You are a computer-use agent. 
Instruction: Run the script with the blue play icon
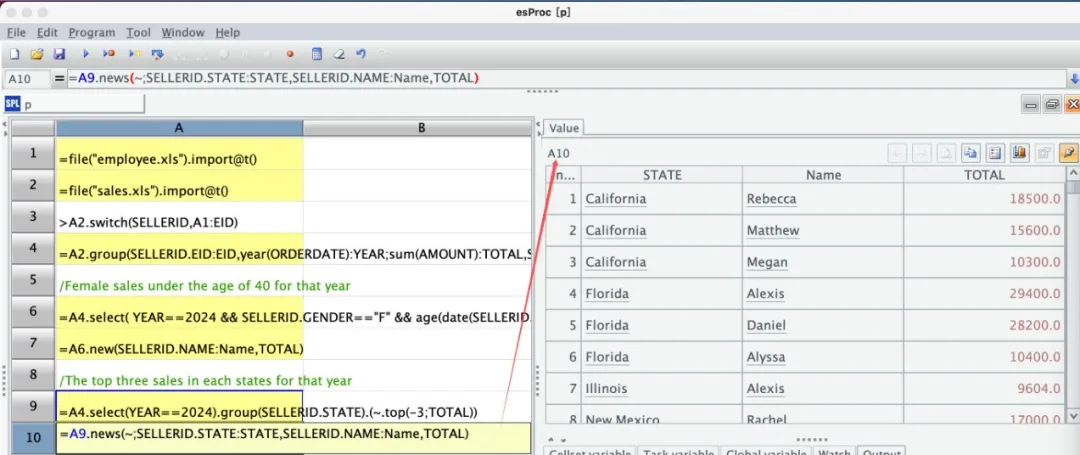pyautogui.click(x=86, y=54)
